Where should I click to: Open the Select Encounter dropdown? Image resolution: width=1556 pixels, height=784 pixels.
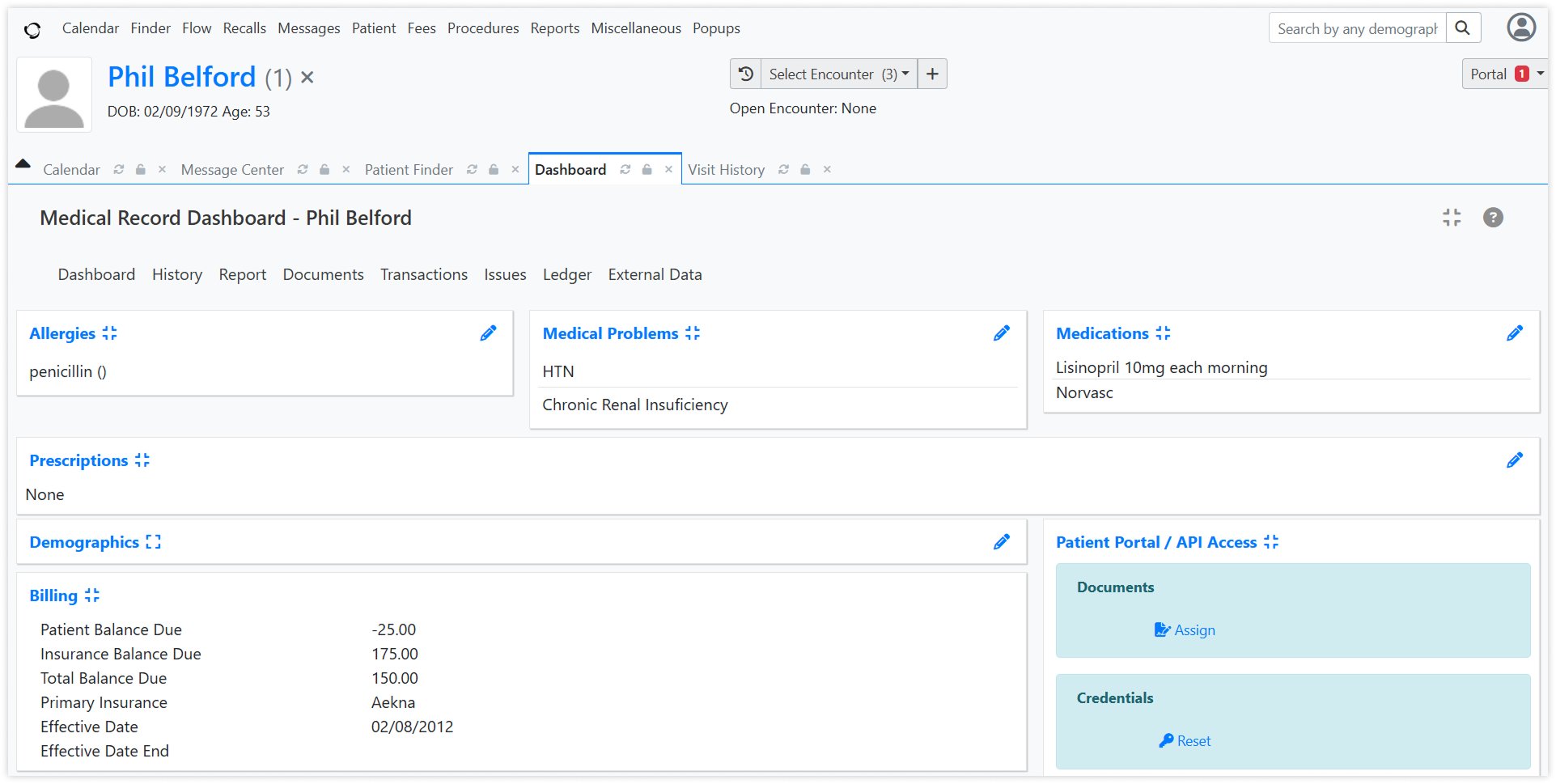pos(839,74)
